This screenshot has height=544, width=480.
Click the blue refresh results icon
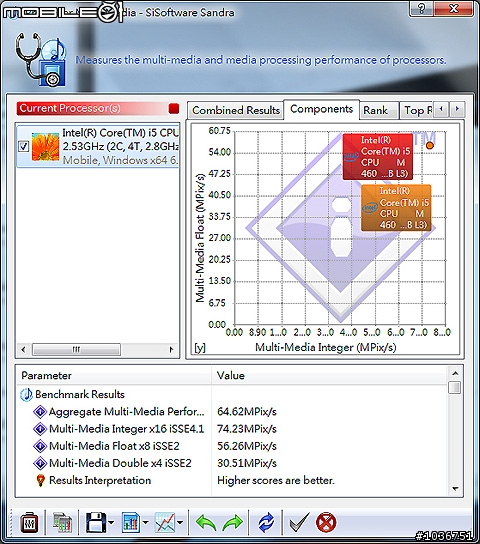(x=266, y=522)
